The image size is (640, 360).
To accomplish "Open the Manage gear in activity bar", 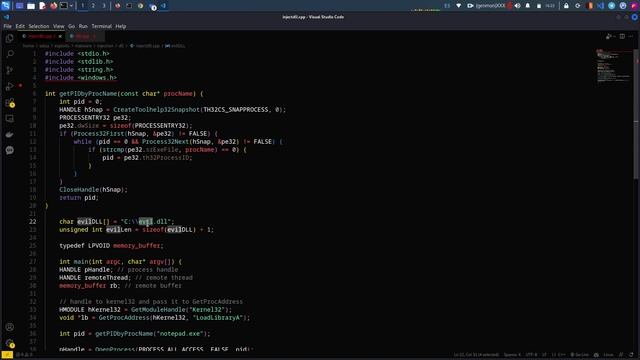I will (10, 343).
